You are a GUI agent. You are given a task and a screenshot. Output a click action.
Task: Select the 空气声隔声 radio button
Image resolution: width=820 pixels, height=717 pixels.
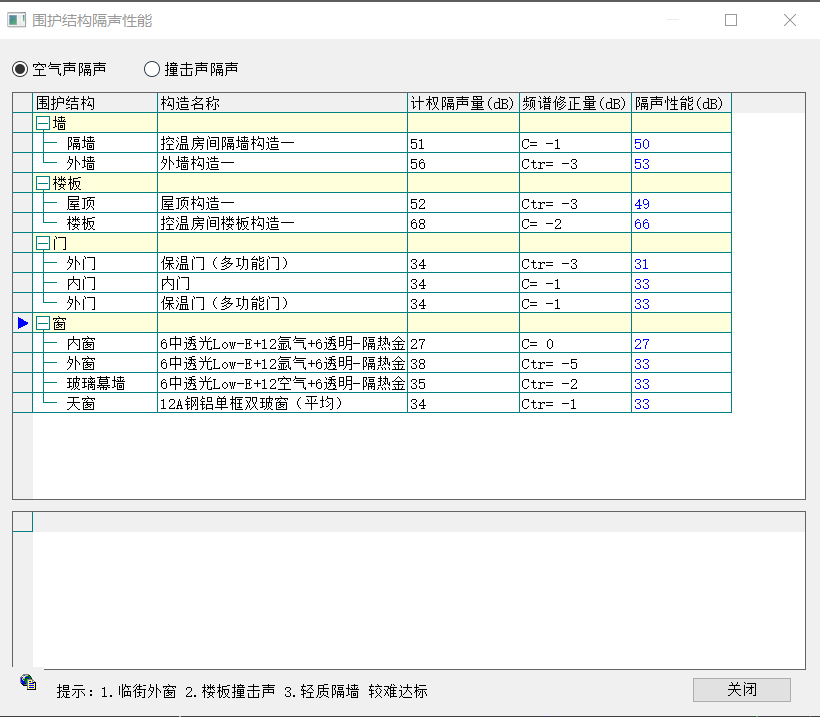20,69
